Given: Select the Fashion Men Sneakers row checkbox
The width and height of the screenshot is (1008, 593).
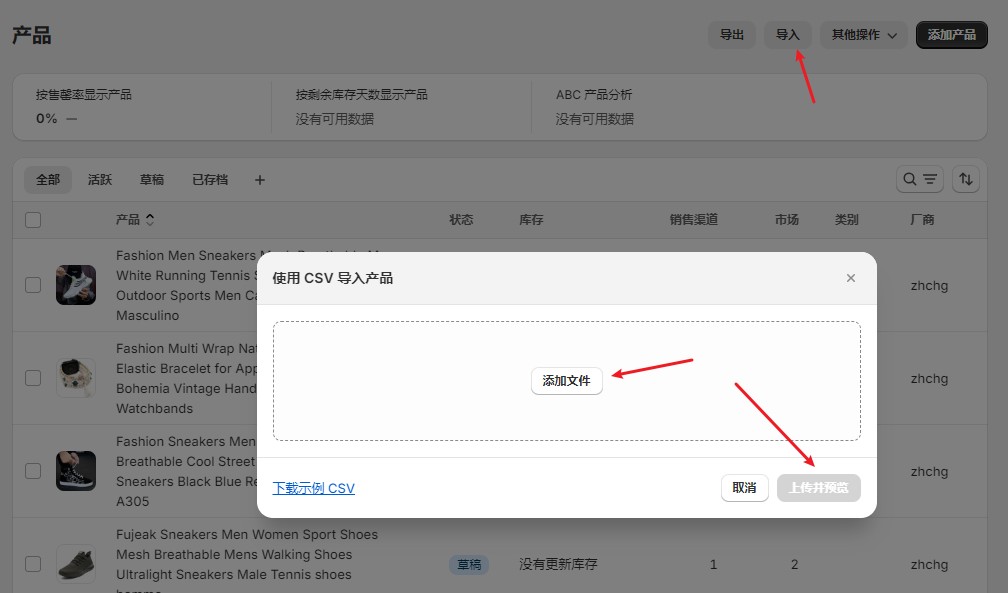Looking at the screenshot, I should tap(33, 285).
